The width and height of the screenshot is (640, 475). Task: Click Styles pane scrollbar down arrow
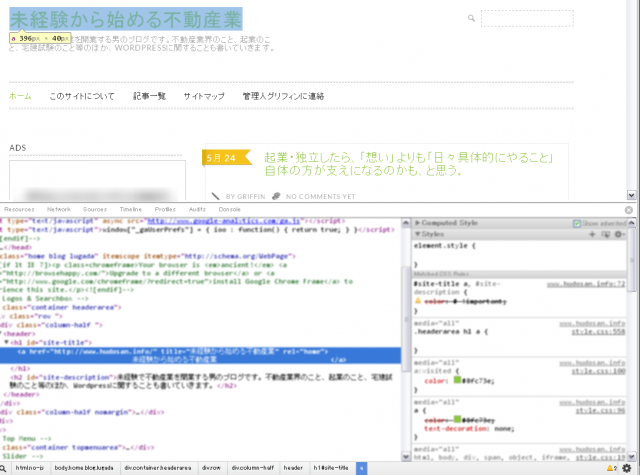(x=631, y=457)
